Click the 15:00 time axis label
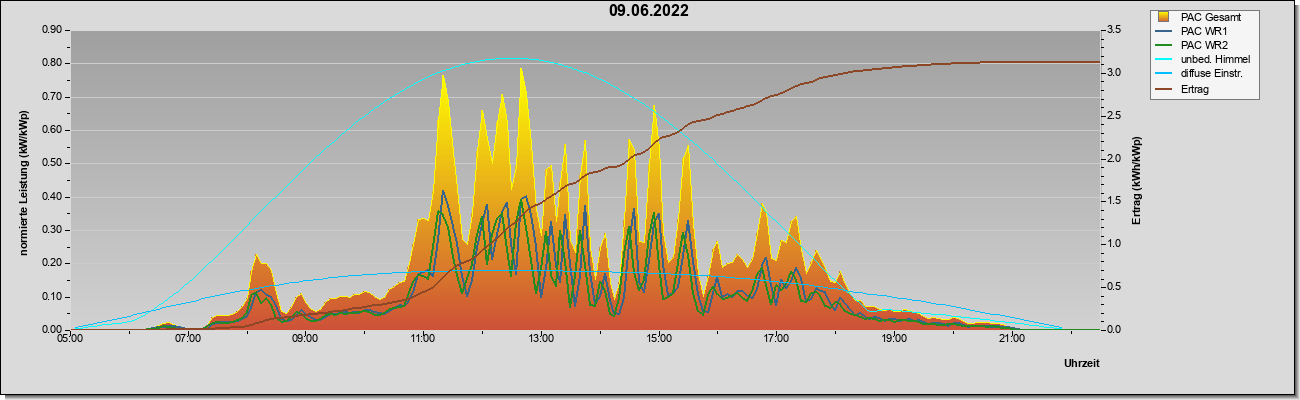Screen dimensions: 1300x400 658,339
